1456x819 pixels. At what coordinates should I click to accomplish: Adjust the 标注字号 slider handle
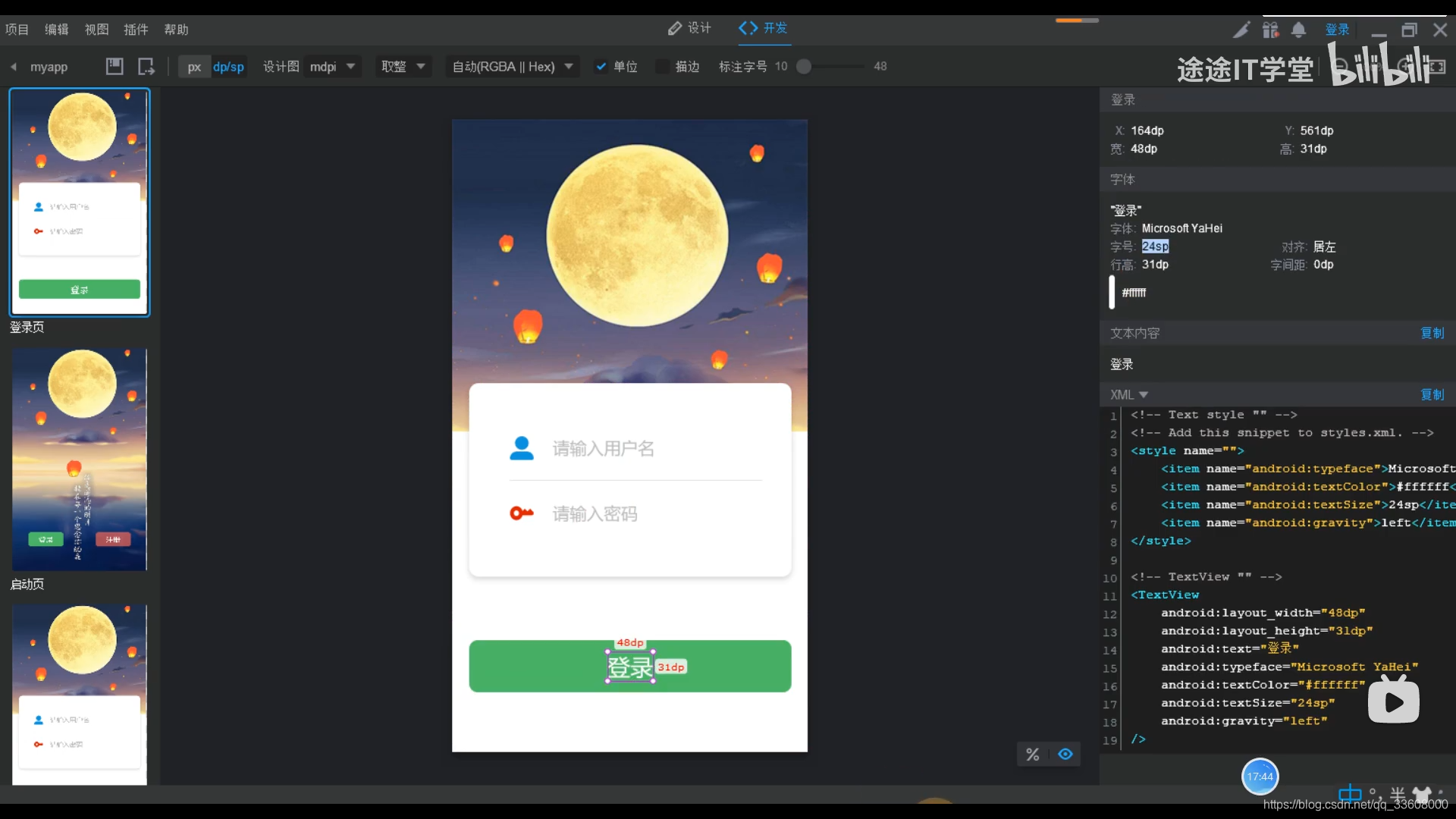(804, 67)
